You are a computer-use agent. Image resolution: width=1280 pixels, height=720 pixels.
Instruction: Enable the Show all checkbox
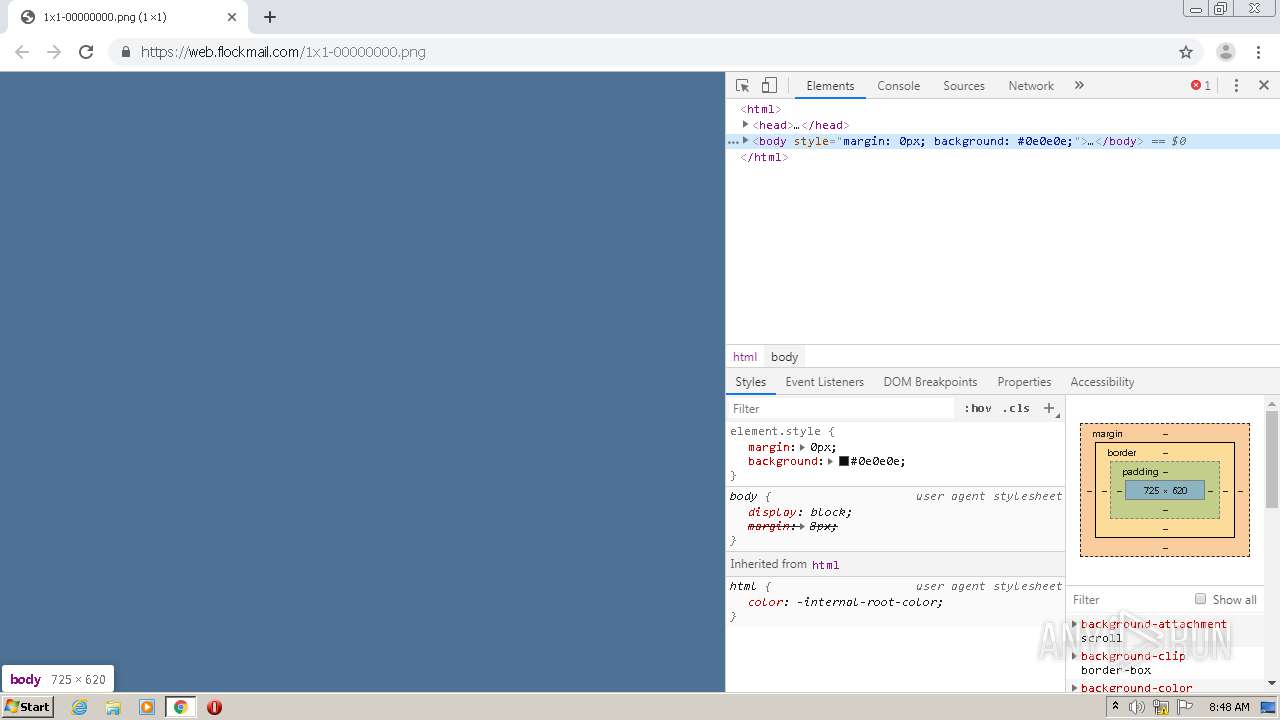(1200, 599)
